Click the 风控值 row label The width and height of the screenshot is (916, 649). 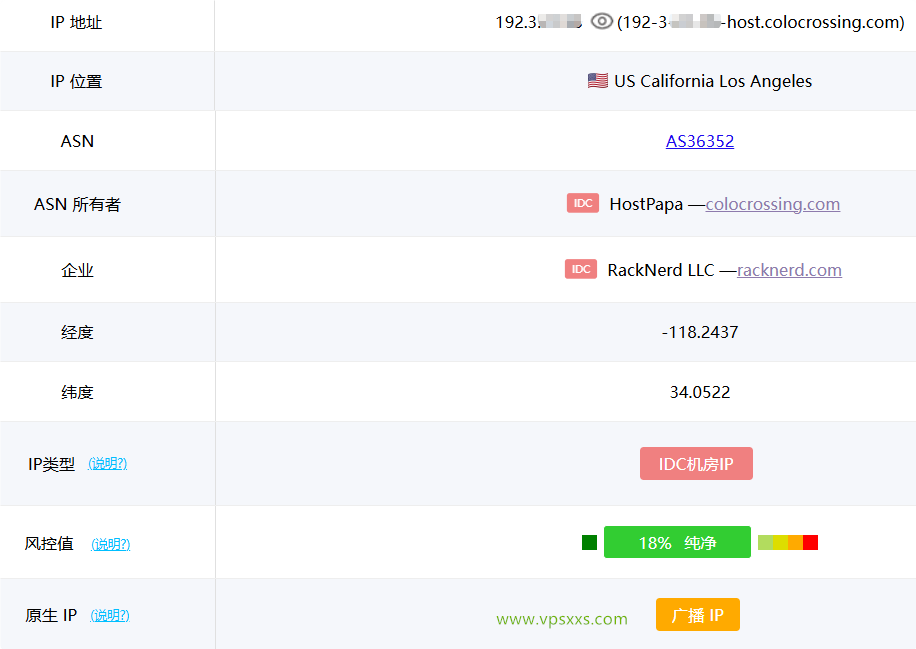click(49, 544)
